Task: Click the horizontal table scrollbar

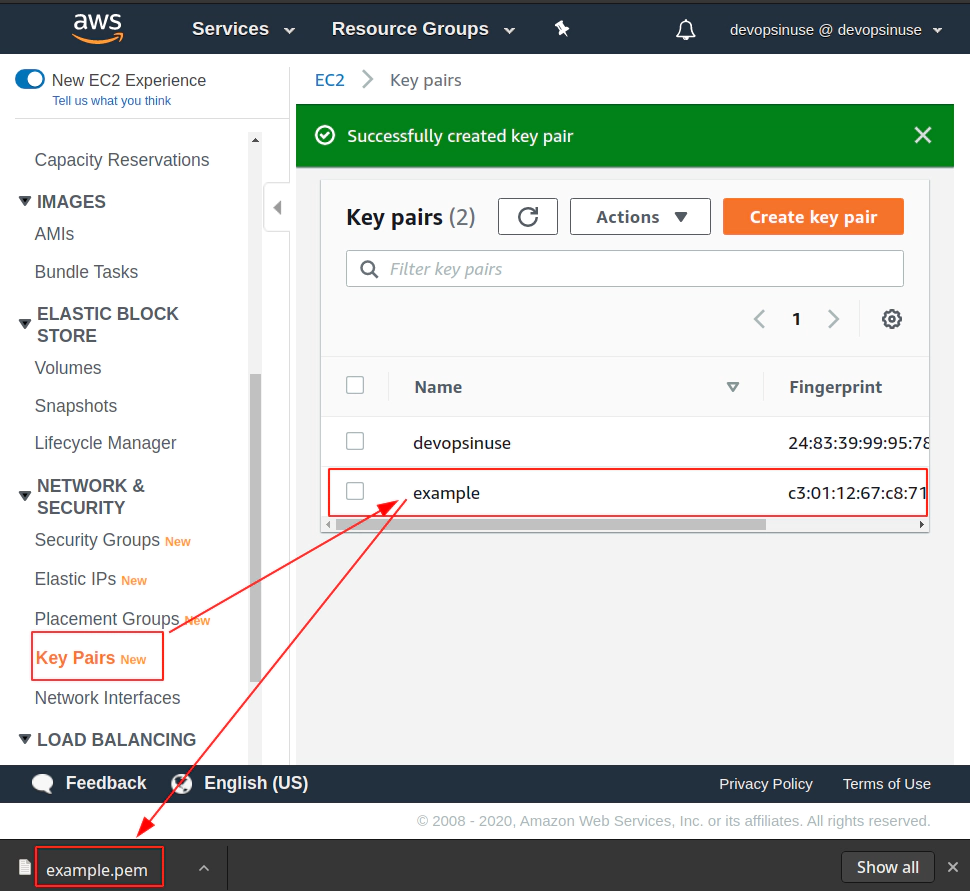Action: pyautogui.click(x=550, y=525)
